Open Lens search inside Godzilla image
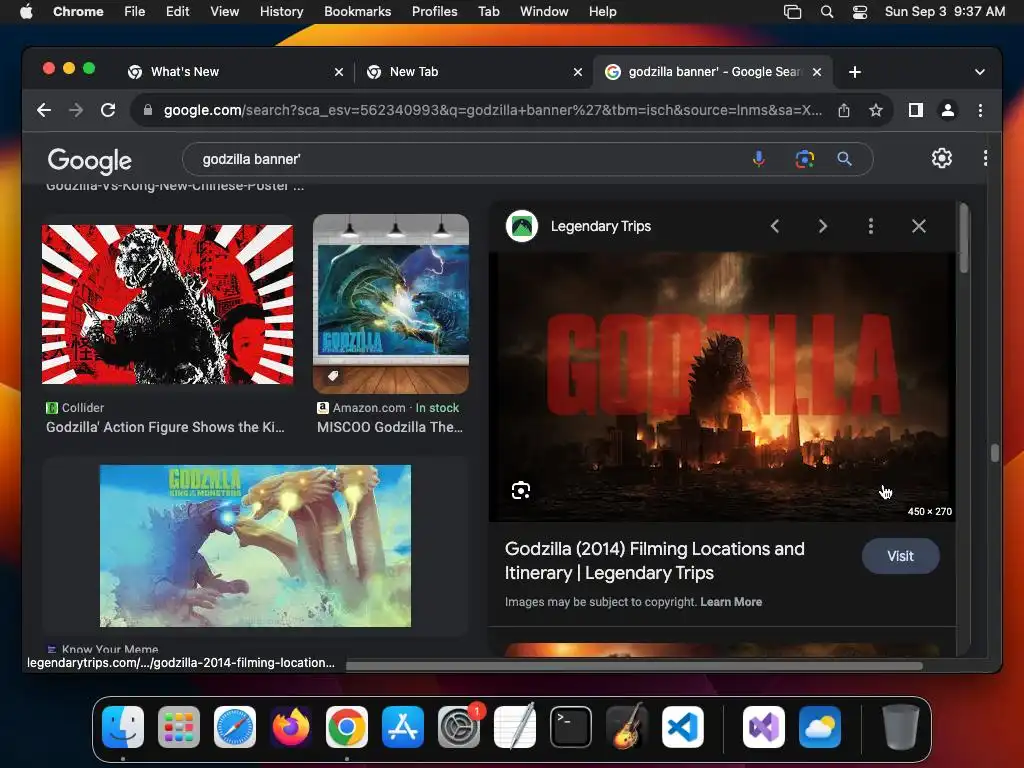Screen dimensions: 1024x768 pyautogui.click(x=520, y=490)
